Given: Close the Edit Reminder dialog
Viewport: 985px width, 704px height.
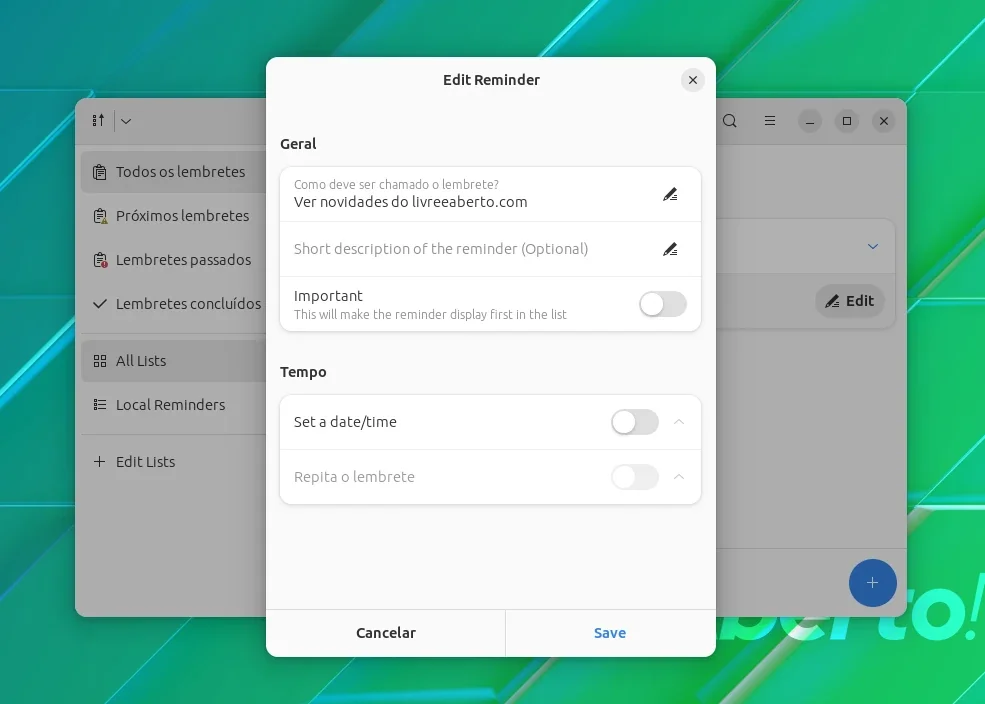Looking at the screenshot, I should tap(692, 80).
